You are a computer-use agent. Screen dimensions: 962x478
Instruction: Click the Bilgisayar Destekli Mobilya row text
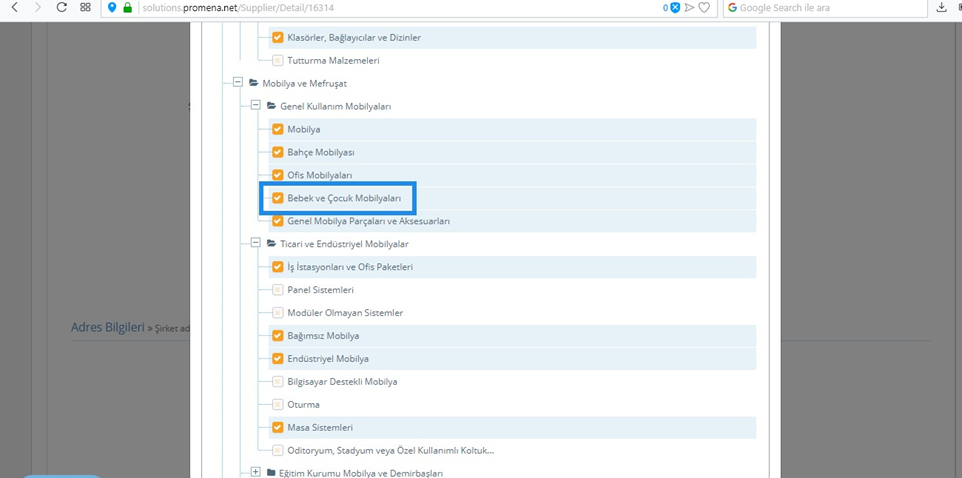pyautogui.click(x=342, y=382)
